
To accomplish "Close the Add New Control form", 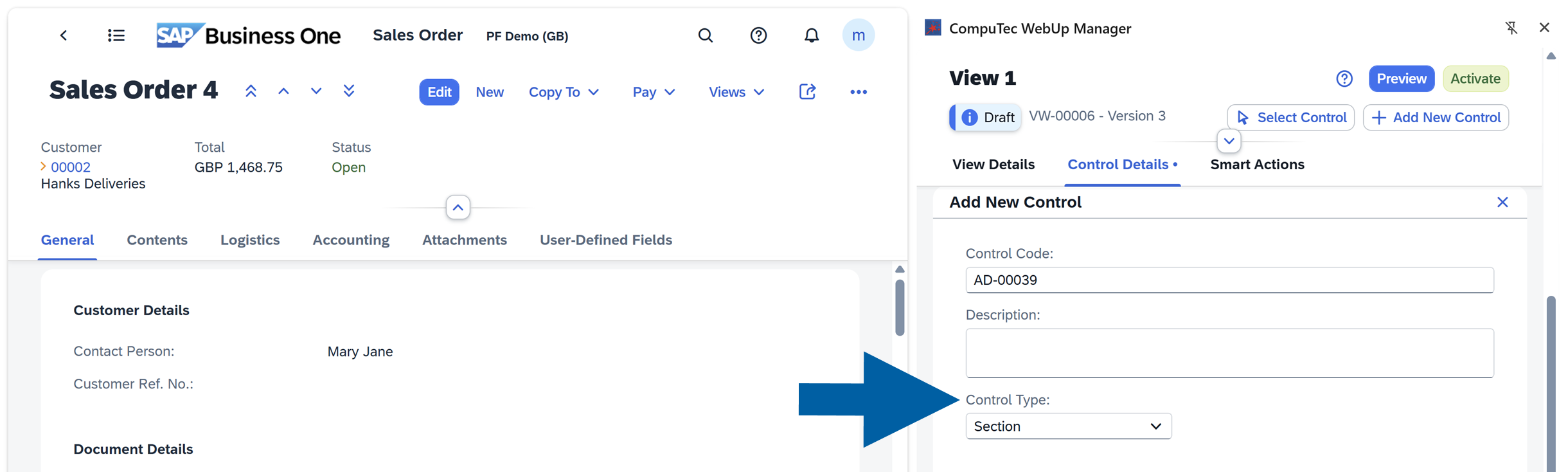I will (1502, 202).
